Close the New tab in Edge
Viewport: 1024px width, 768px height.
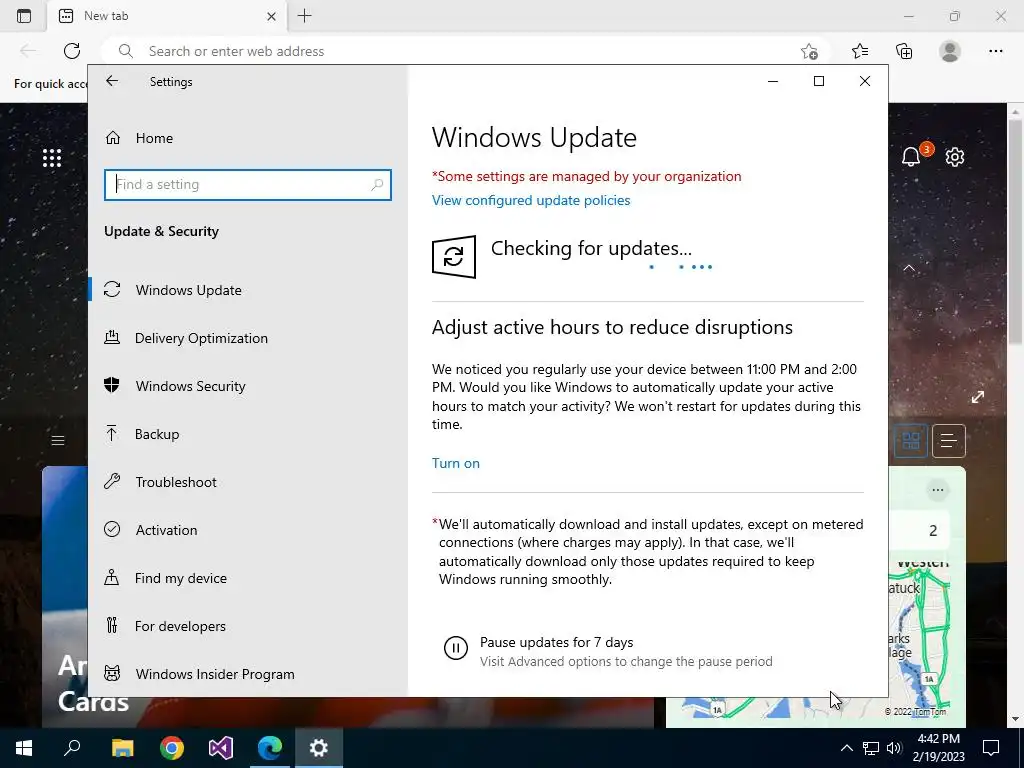(272, 16)
